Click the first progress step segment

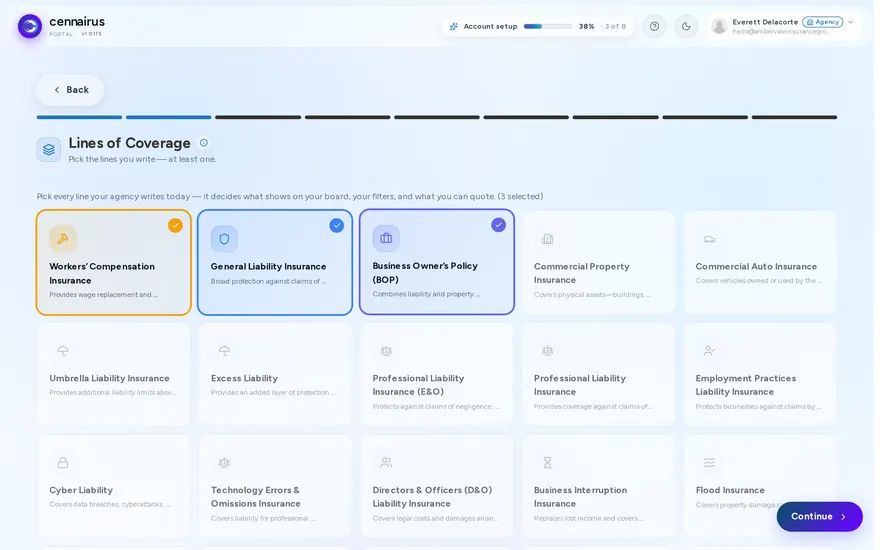[x=80, y=118]
